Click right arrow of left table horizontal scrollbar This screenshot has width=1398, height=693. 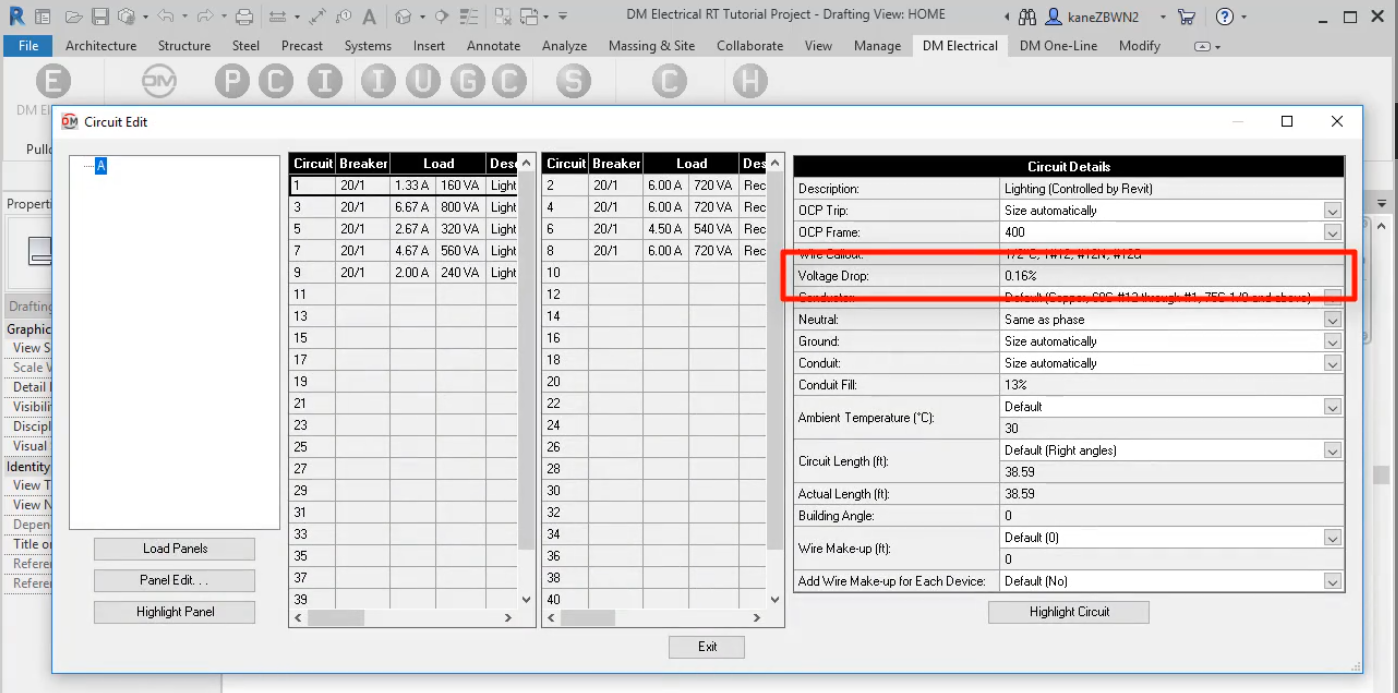[x=508, y=618]
